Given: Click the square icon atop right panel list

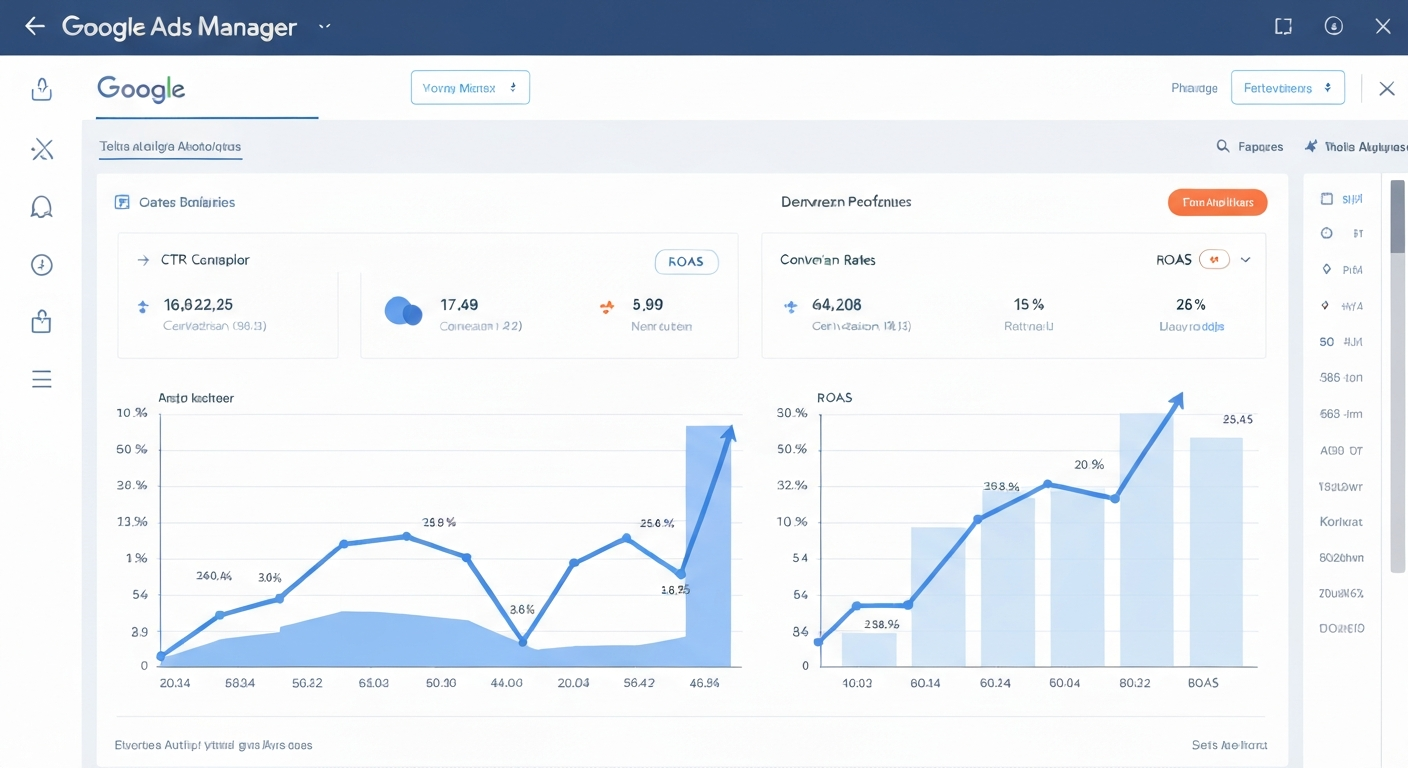Looking at the screenshot, I should (1327, 199).
